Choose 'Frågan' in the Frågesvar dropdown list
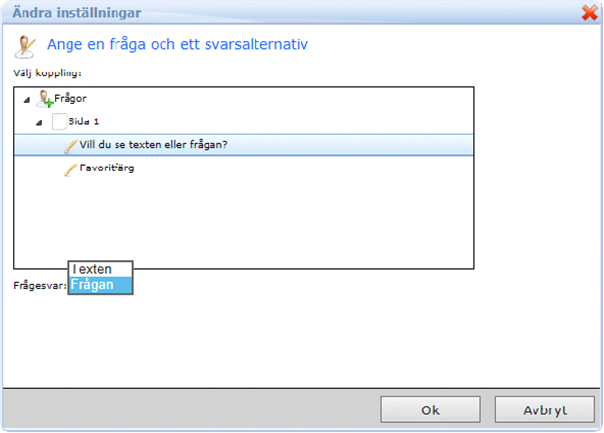The image size is (604, 433). click(100, 284)
